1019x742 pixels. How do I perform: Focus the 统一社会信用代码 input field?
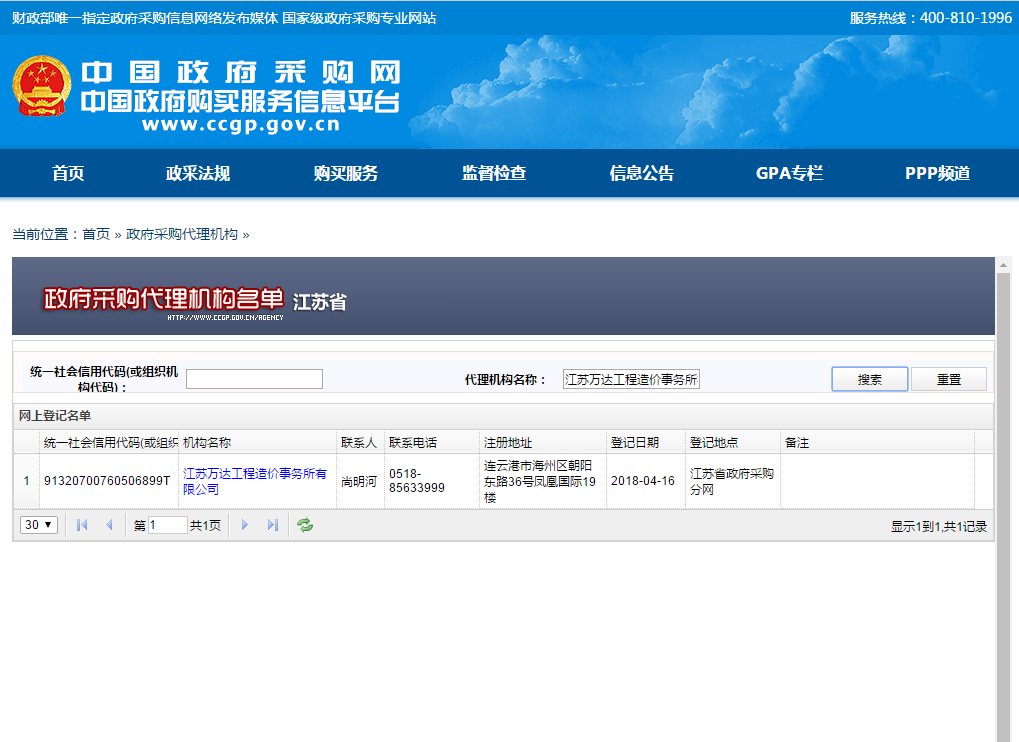(254, 379)
